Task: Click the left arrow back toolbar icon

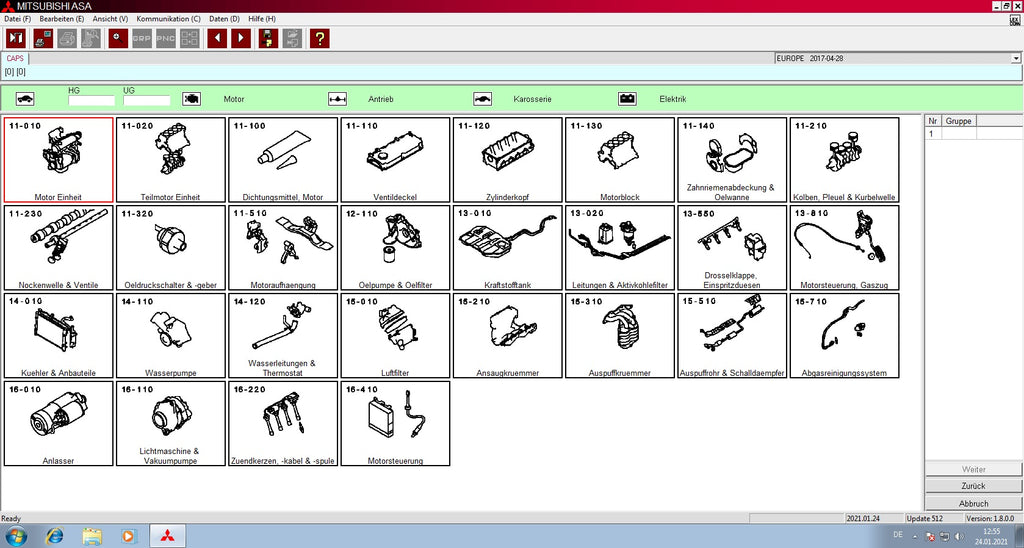Action: [217, 39]
